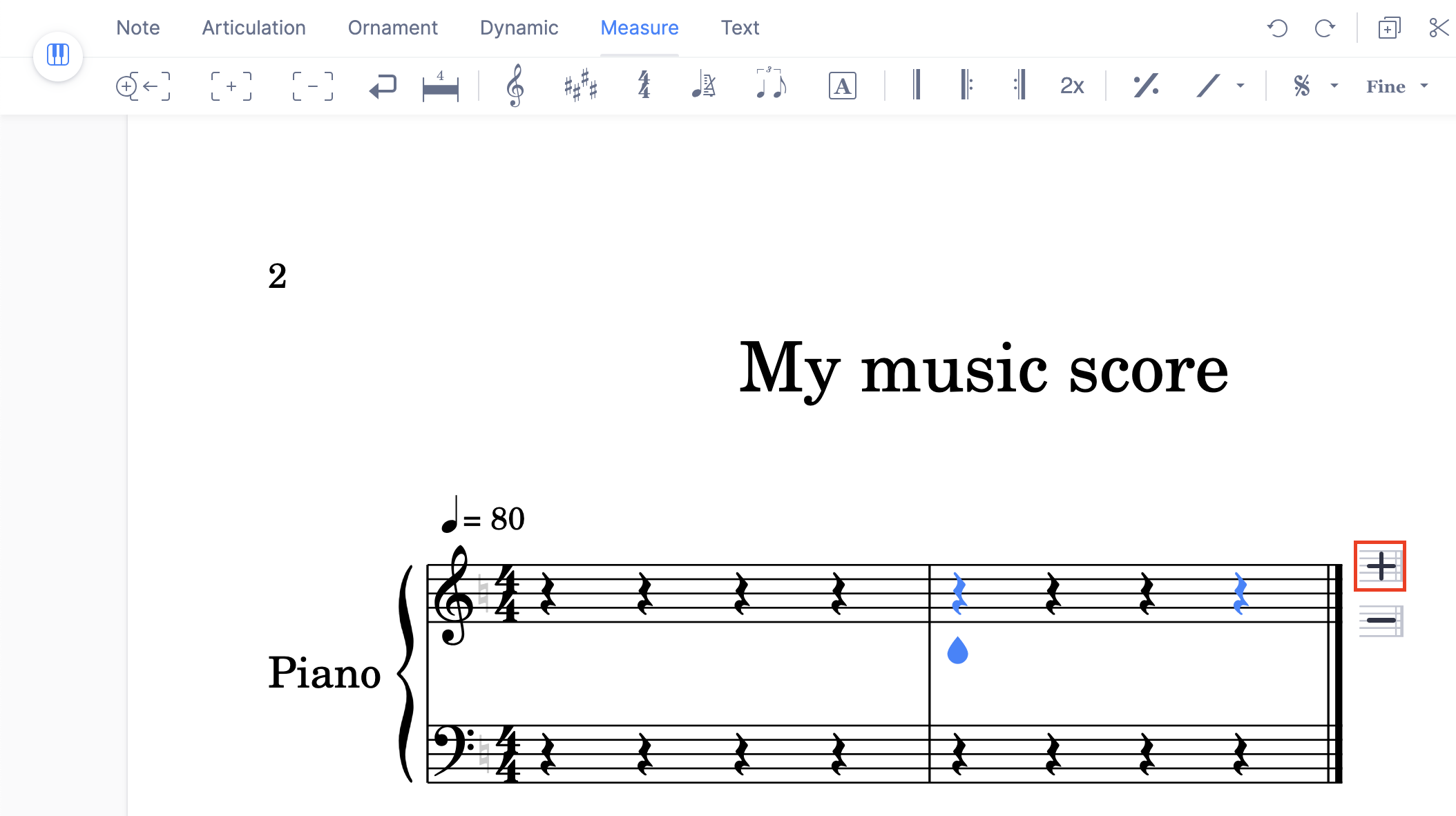Add a new measure with the plus button
This screenshot has height=816, width=1456.
[1379, 566]
